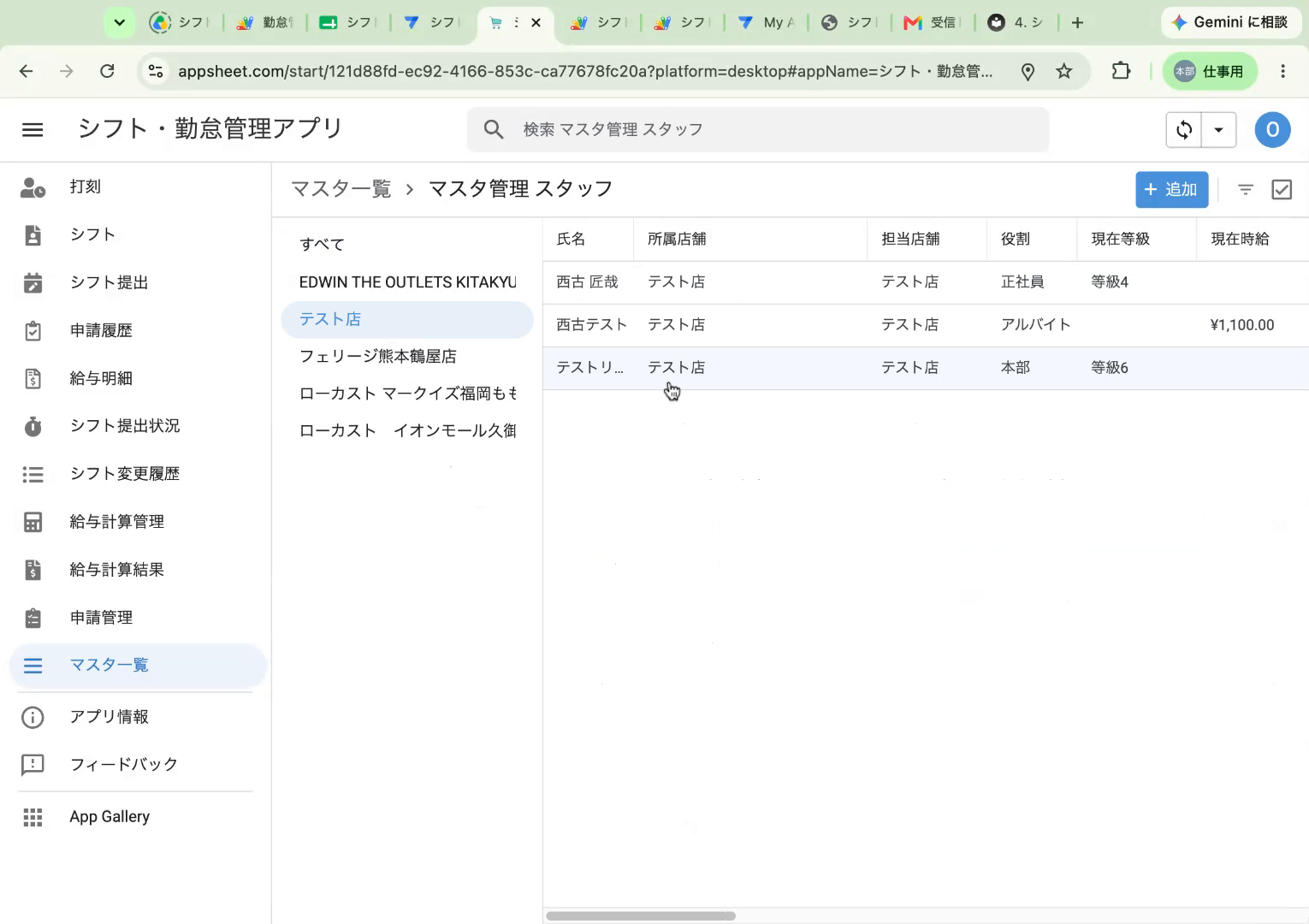Click the search magnifier icon
Image resolution: width=1309 pixels, height=924 pixels.
click(x=494, y=129)
